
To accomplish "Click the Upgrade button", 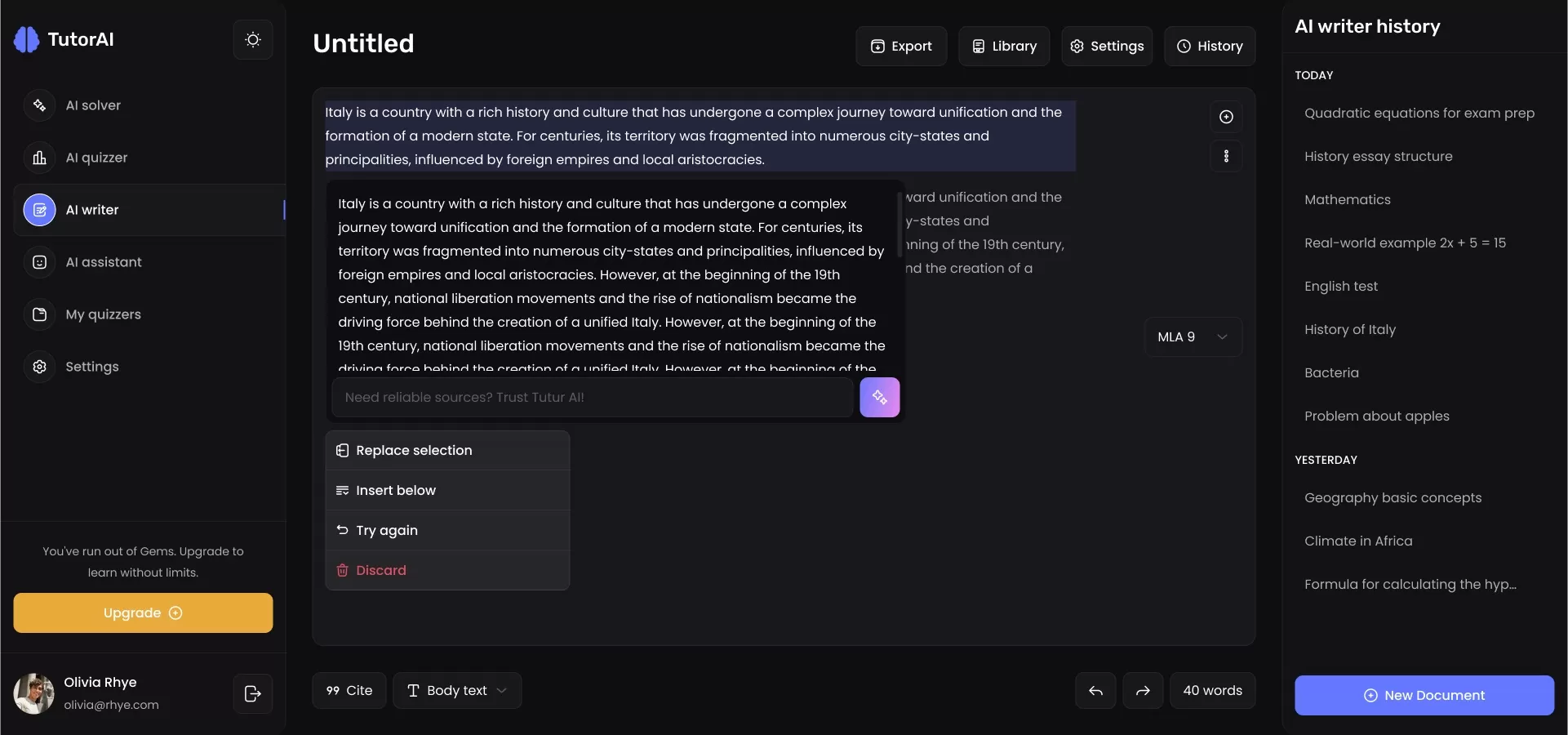I will [x=143, y=613].
